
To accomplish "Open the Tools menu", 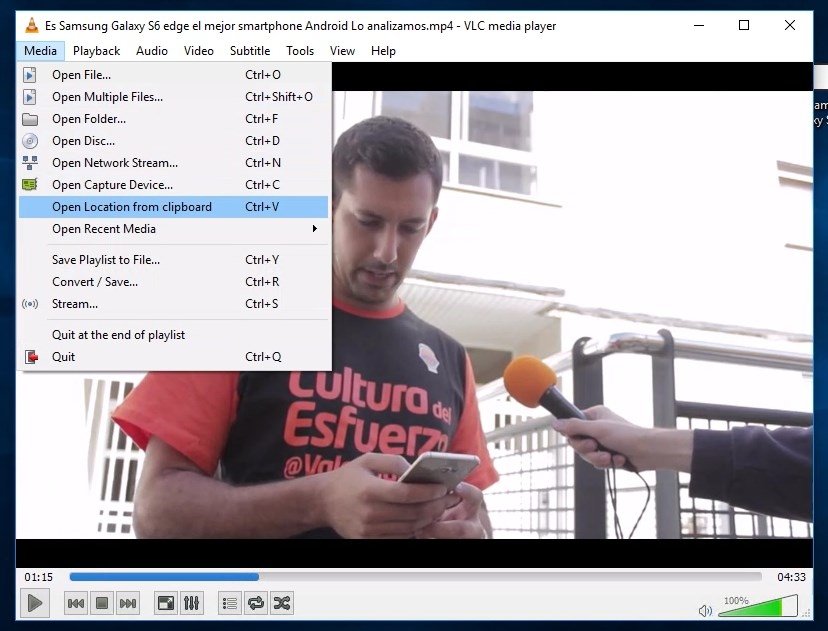I will (x=300, y=51).
